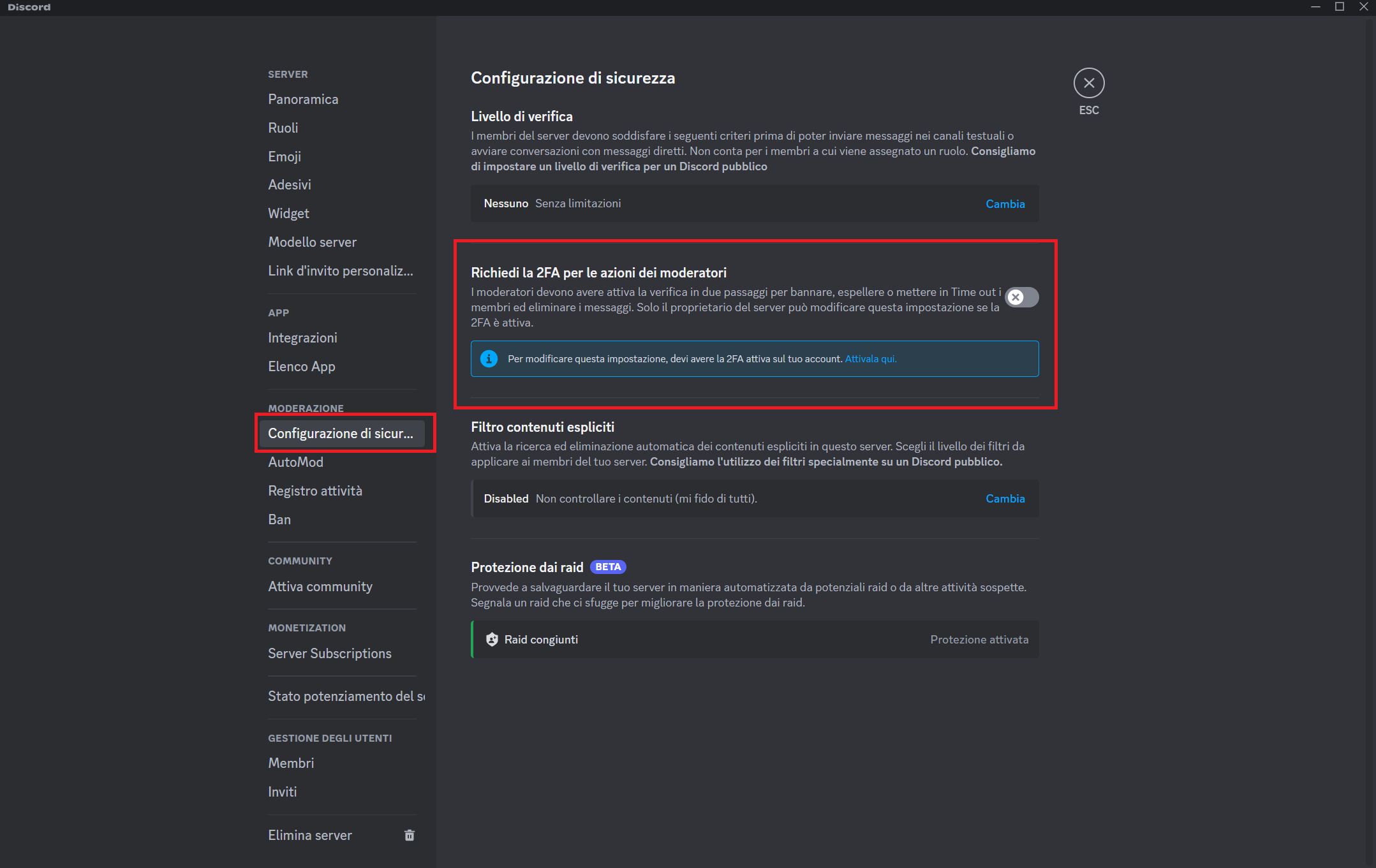Select the Emoji section
This screenshot has height=868, width=1376.
tap(285, 156)
